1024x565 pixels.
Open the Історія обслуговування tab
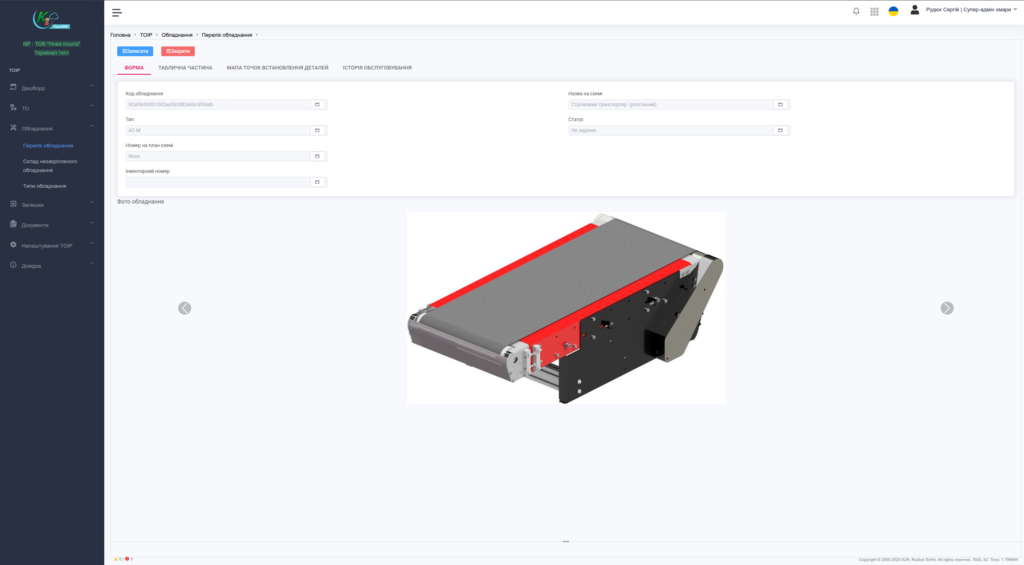pos(377,68)
